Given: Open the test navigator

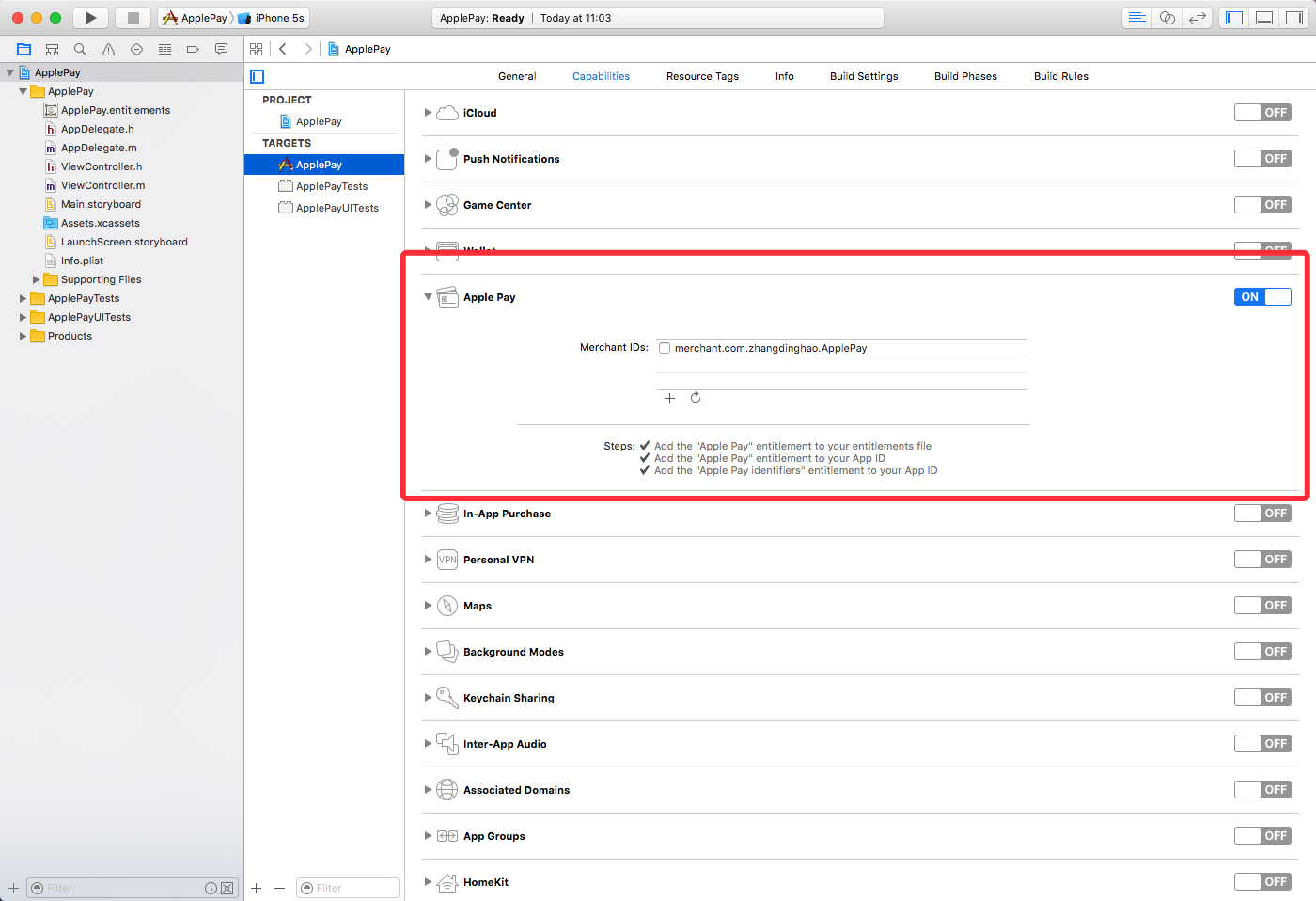Looking at the screenshot, I should [x=136, y=49].
